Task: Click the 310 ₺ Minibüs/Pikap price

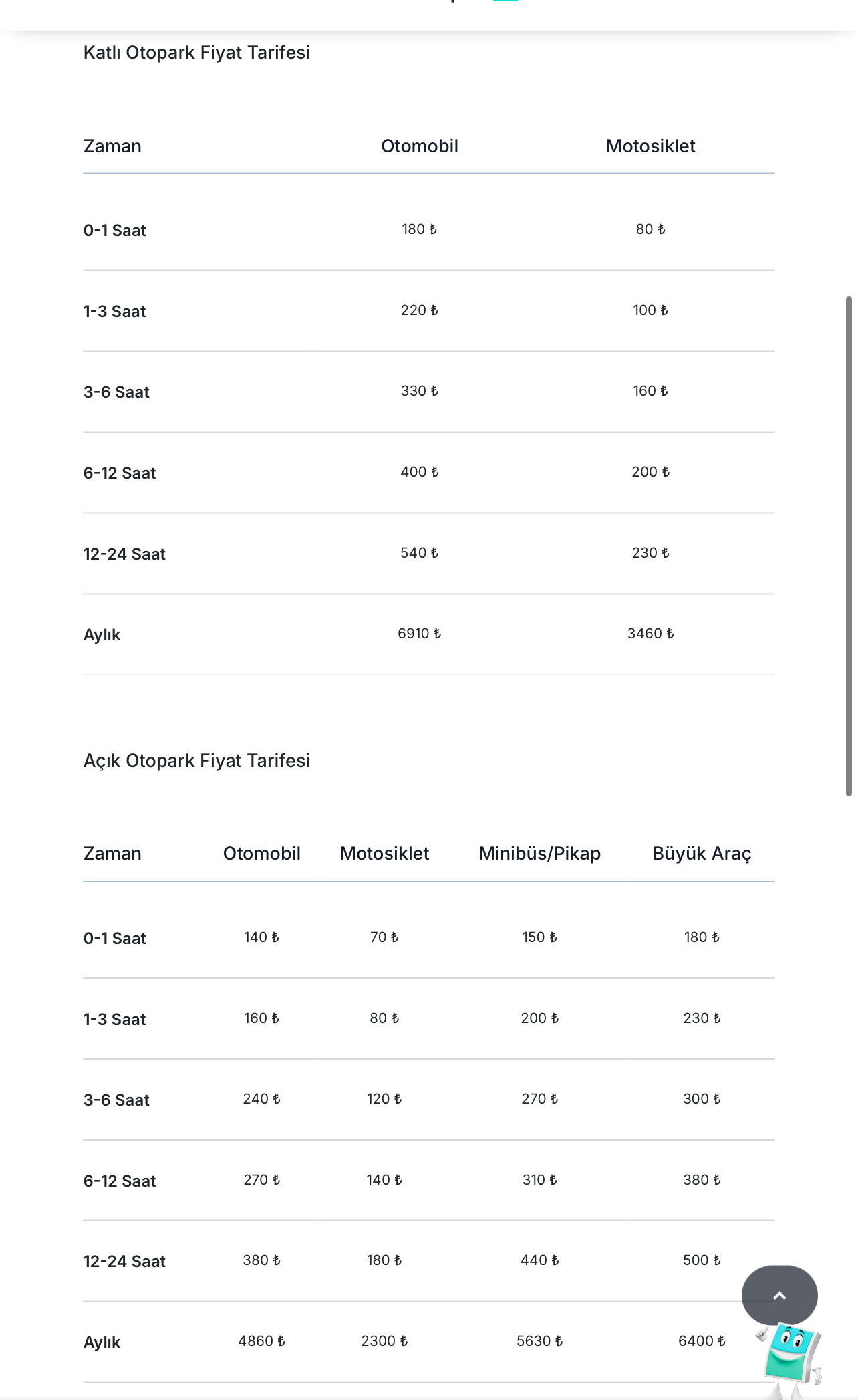Action: click(539, 1180)
